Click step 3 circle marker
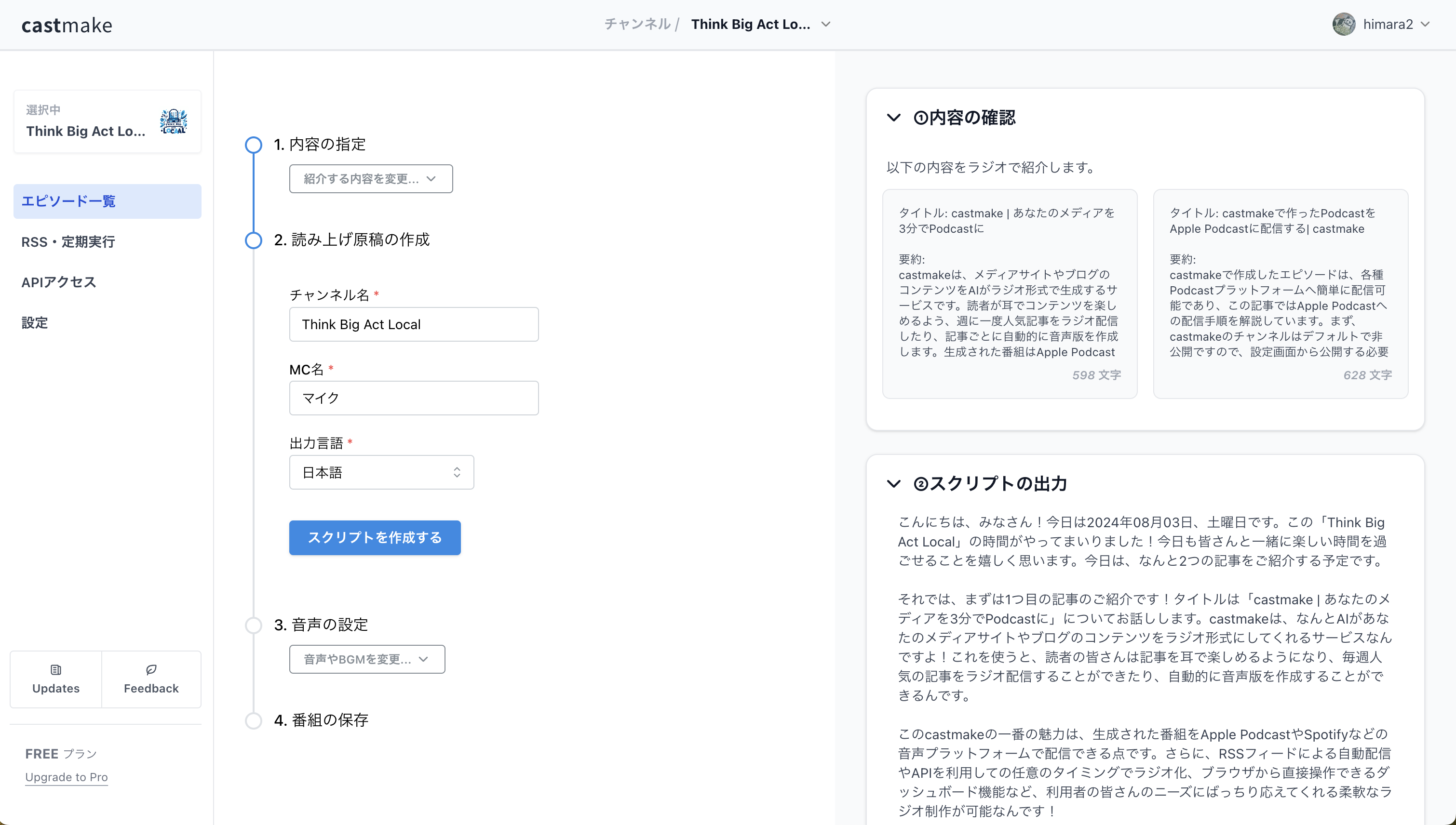This screenshot has width=1456, height=825. tap(253, 625)
